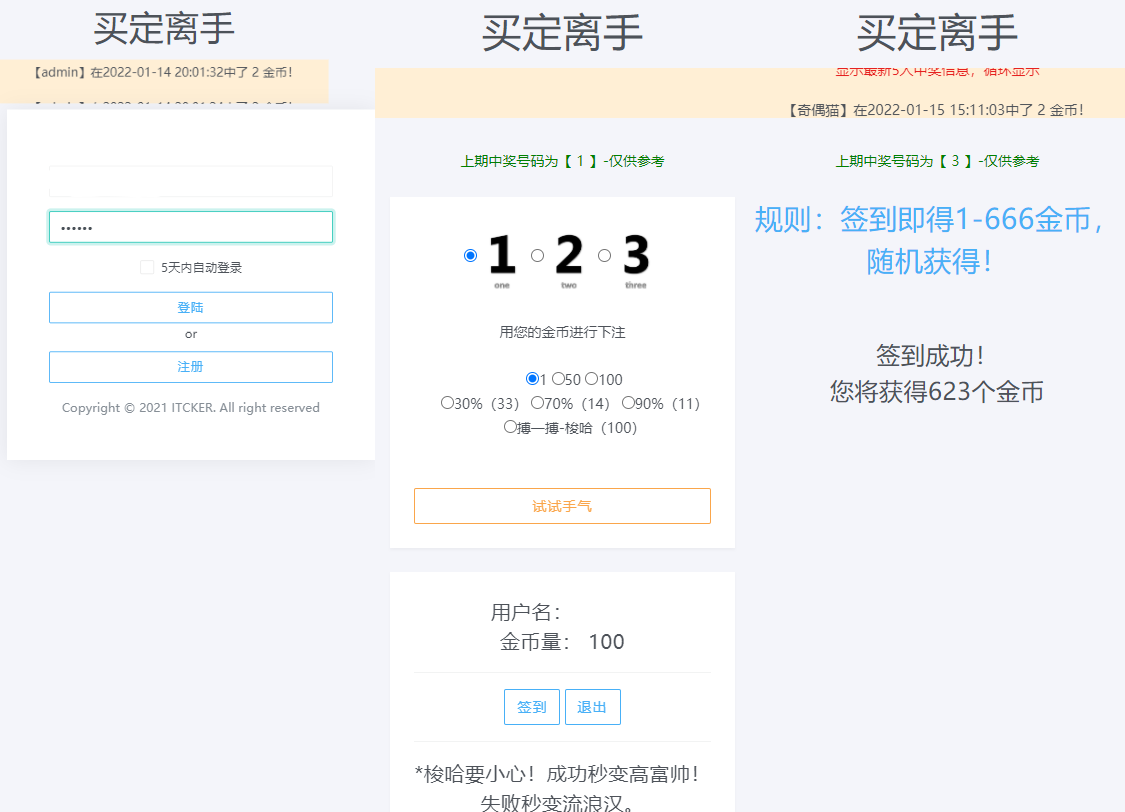Screen dimensions: 1125x812
Task: Click the 金币量: 100 balance text
Action: [x=562, y=641]
